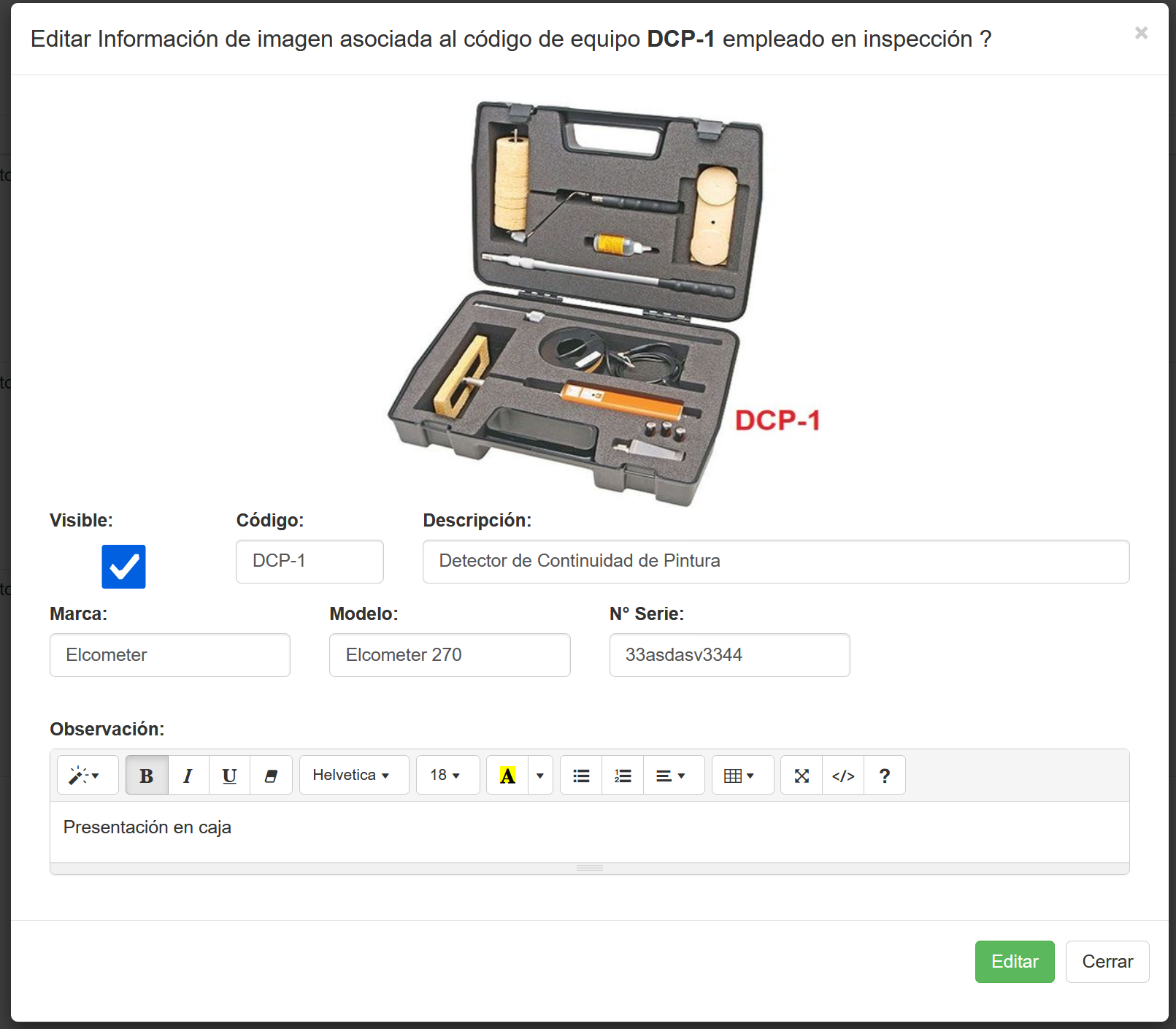Click the Descripción input field
The width and height of the screenshot is (1176, 1029).
[775, 562]
